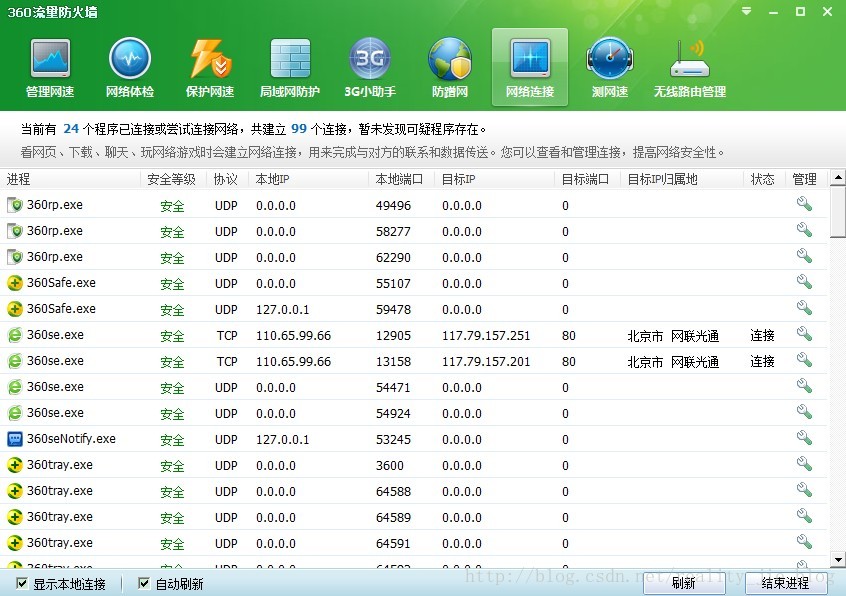Click local port 62290 cell
Screen dimensions: 846x596
point(393,257)
